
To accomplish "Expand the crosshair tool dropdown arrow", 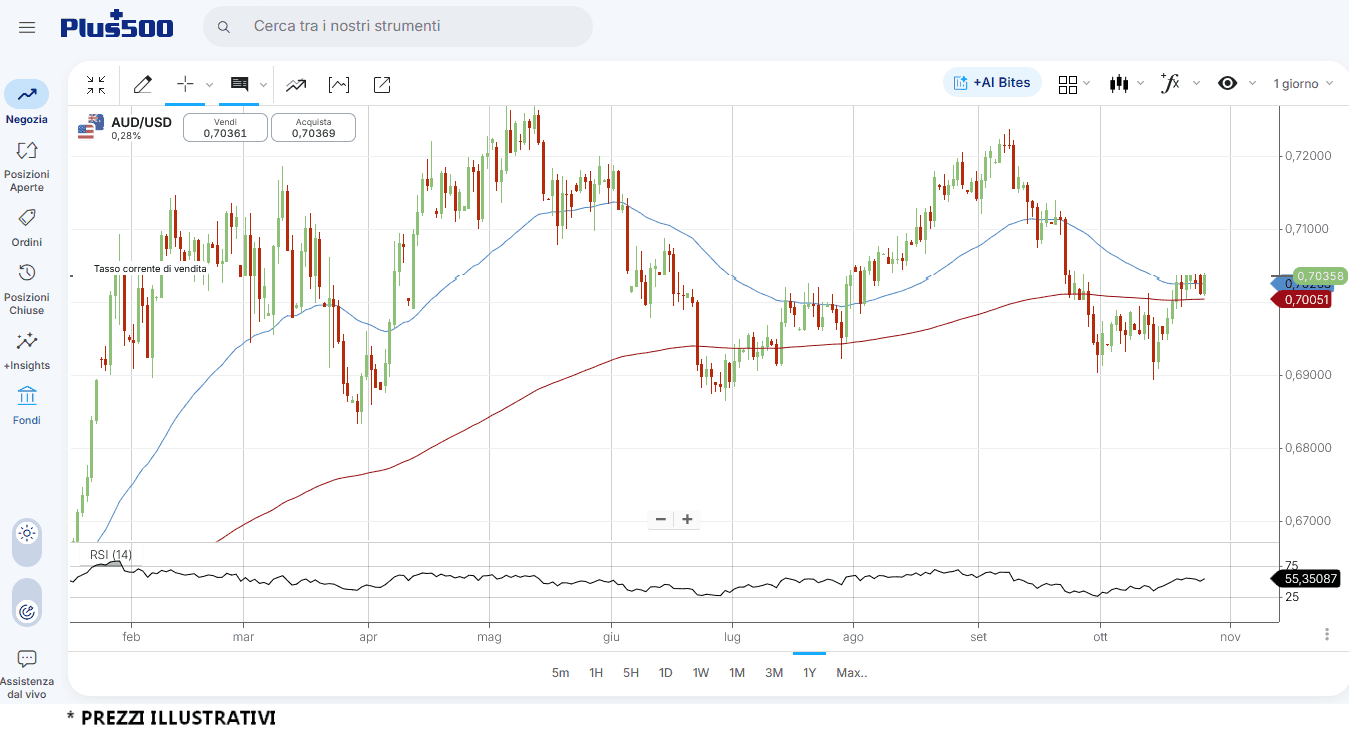I will pos(210,85).
